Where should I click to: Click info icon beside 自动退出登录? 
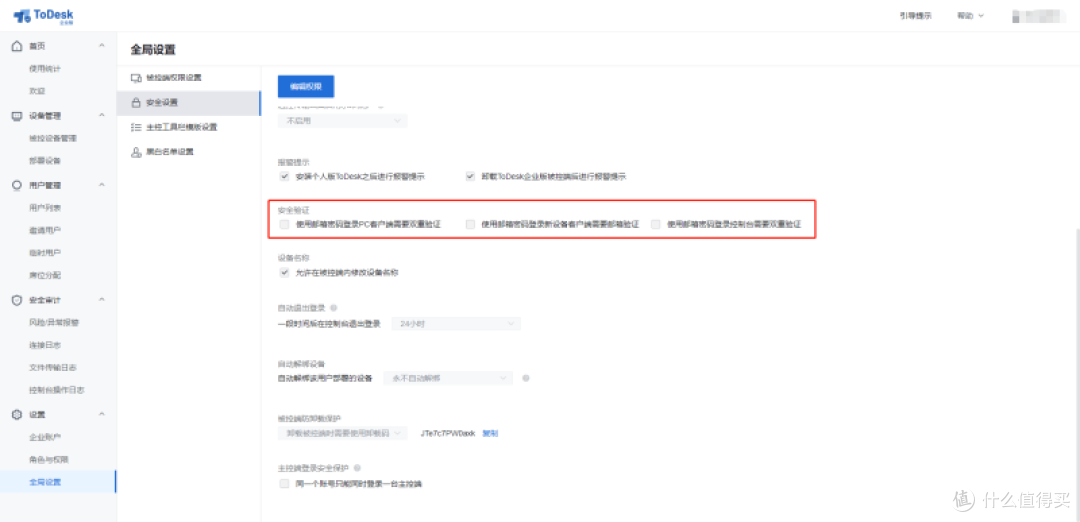click(333, 308)
